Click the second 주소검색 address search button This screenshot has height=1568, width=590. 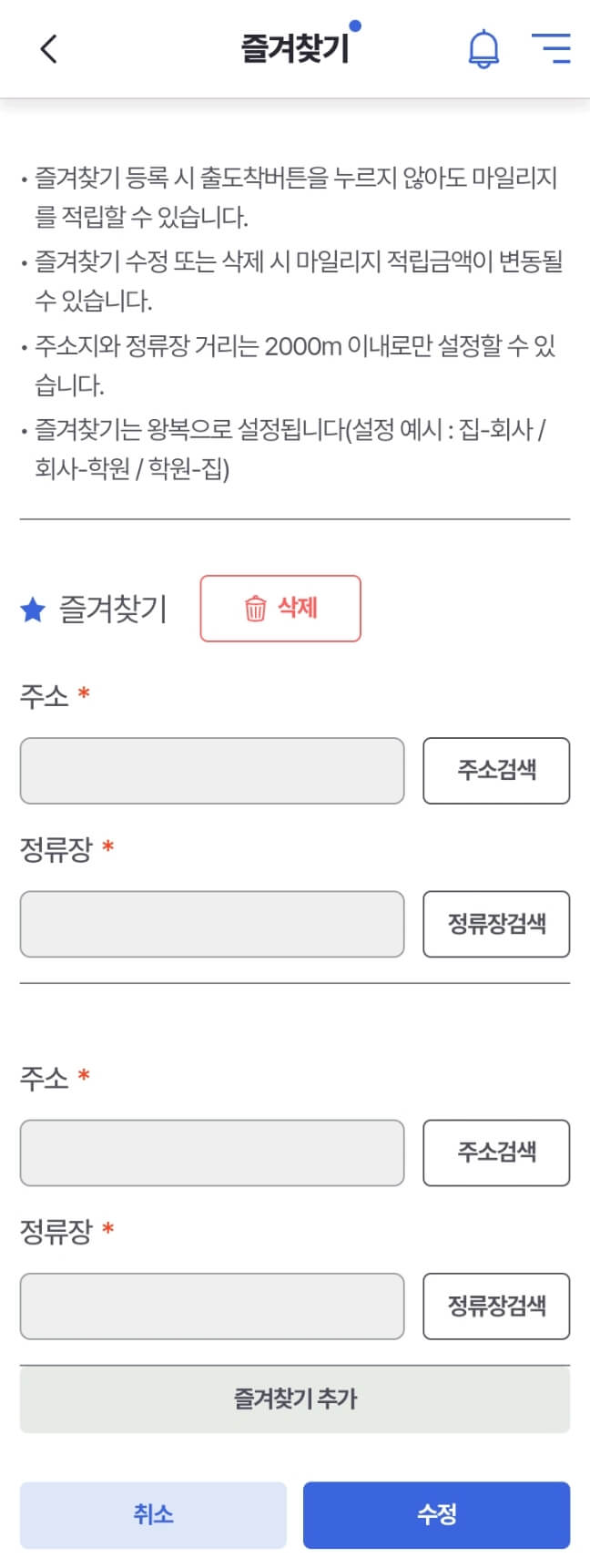pos(495,1153)
